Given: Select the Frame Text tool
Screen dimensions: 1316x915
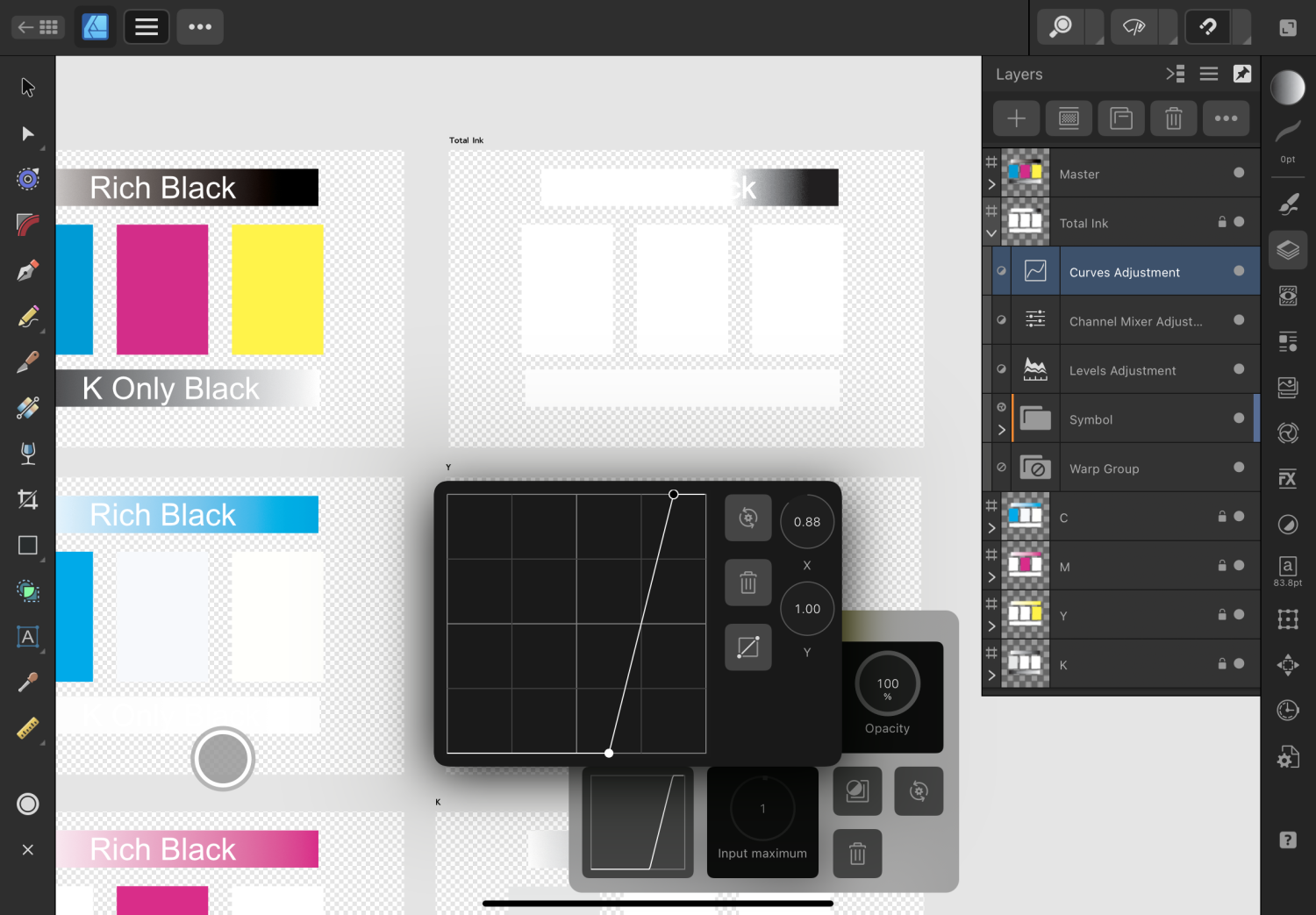Looking at the screenshot, I should [26, 637].
